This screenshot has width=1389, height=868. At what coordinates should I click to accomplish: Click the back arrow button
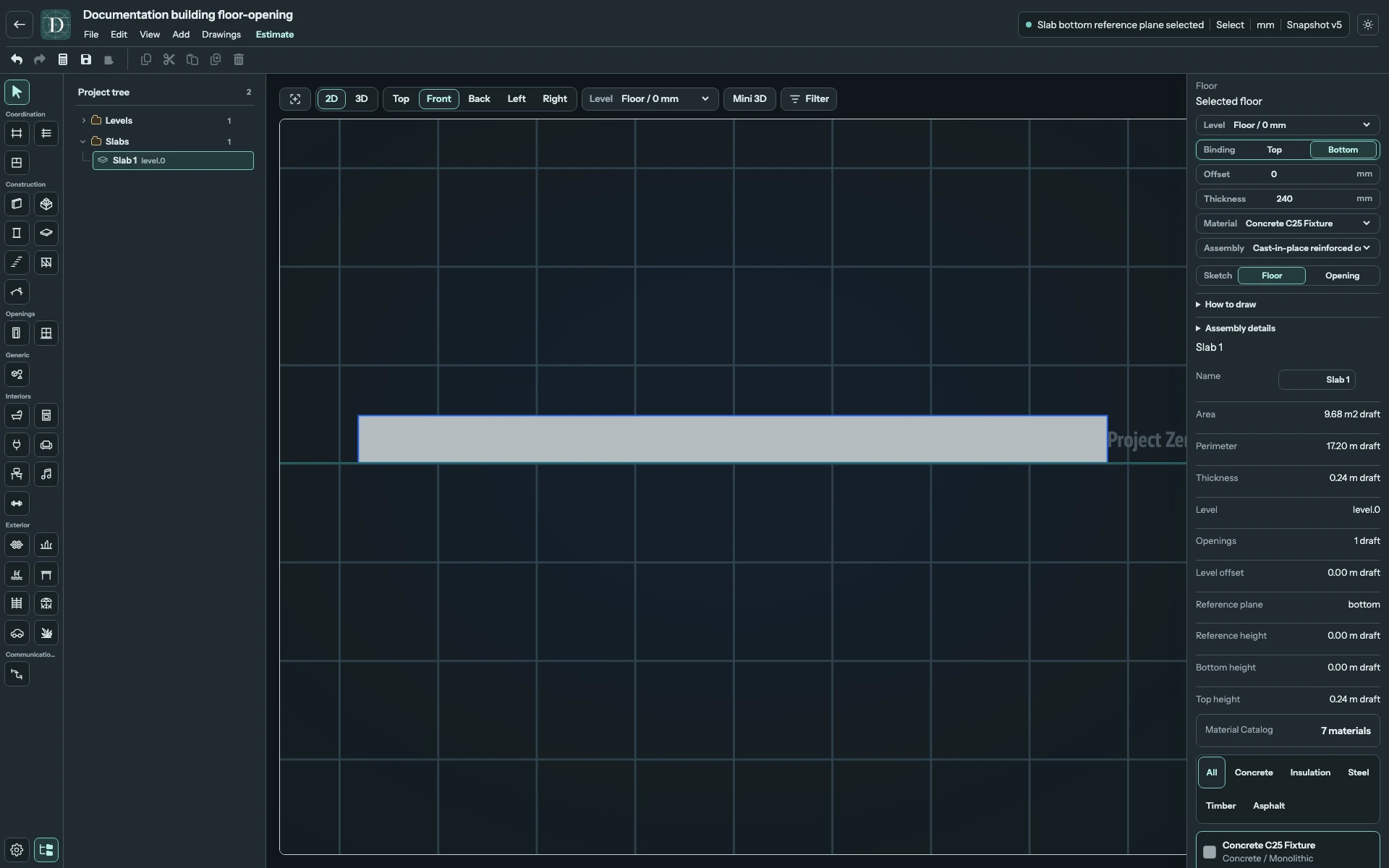[x=20, y=25]
